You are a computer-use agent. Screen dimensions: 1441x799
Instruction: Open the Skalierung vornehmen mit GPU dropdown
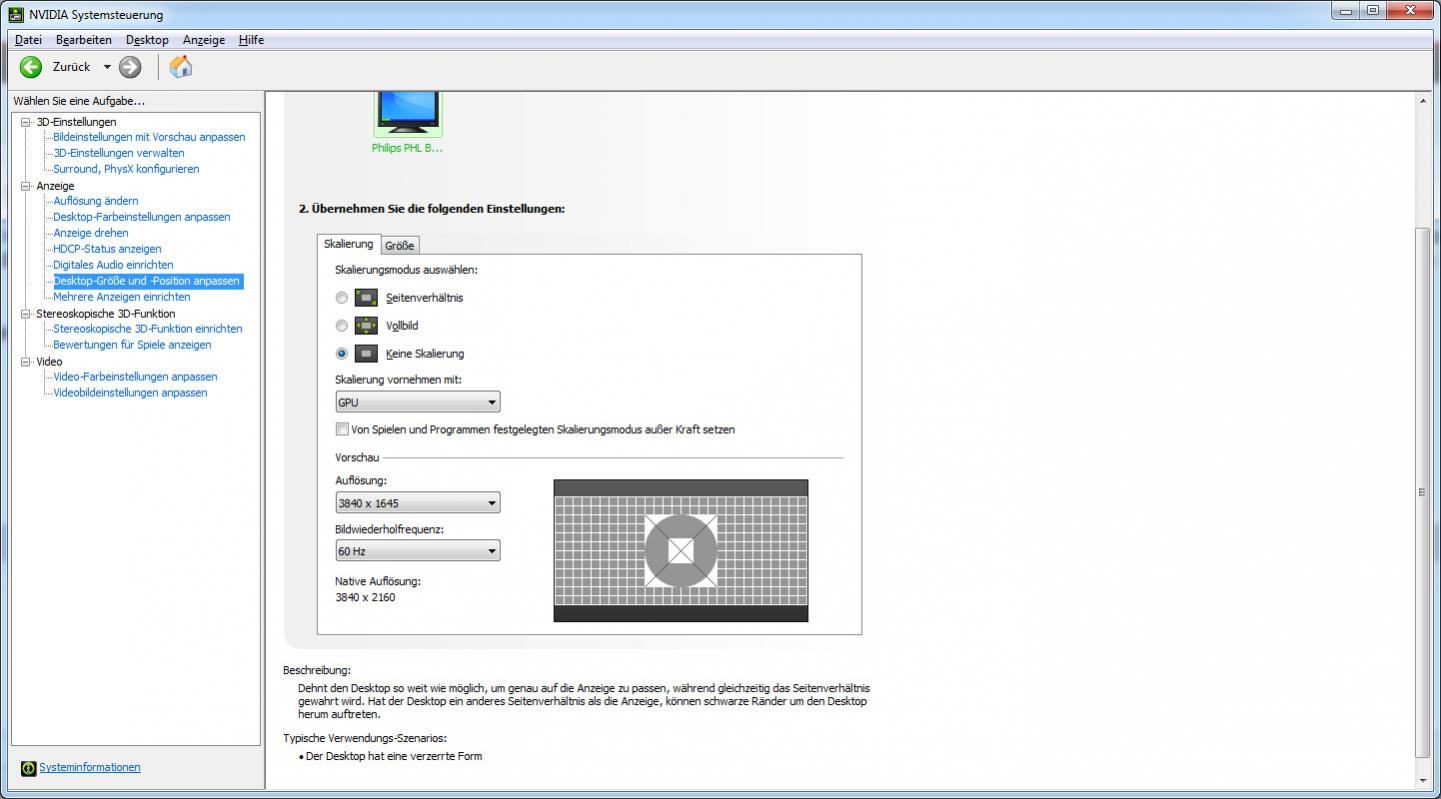point(418,402)
